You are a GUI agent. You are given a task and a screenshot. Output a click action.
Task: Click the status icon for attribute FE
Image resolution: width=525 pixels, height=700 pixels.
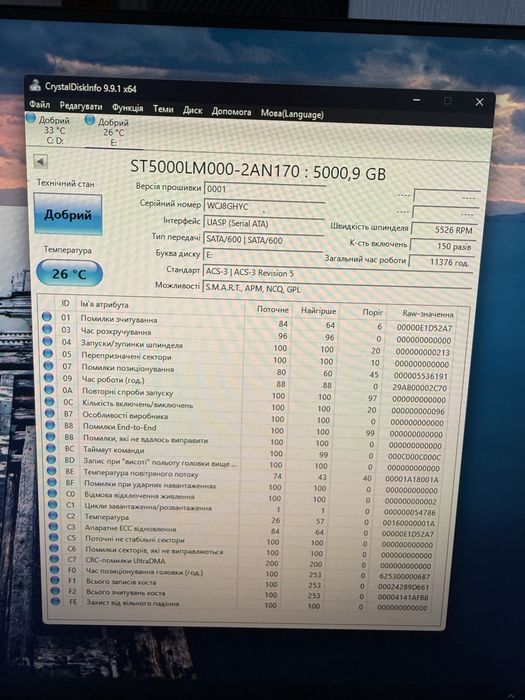click(55, 601)
